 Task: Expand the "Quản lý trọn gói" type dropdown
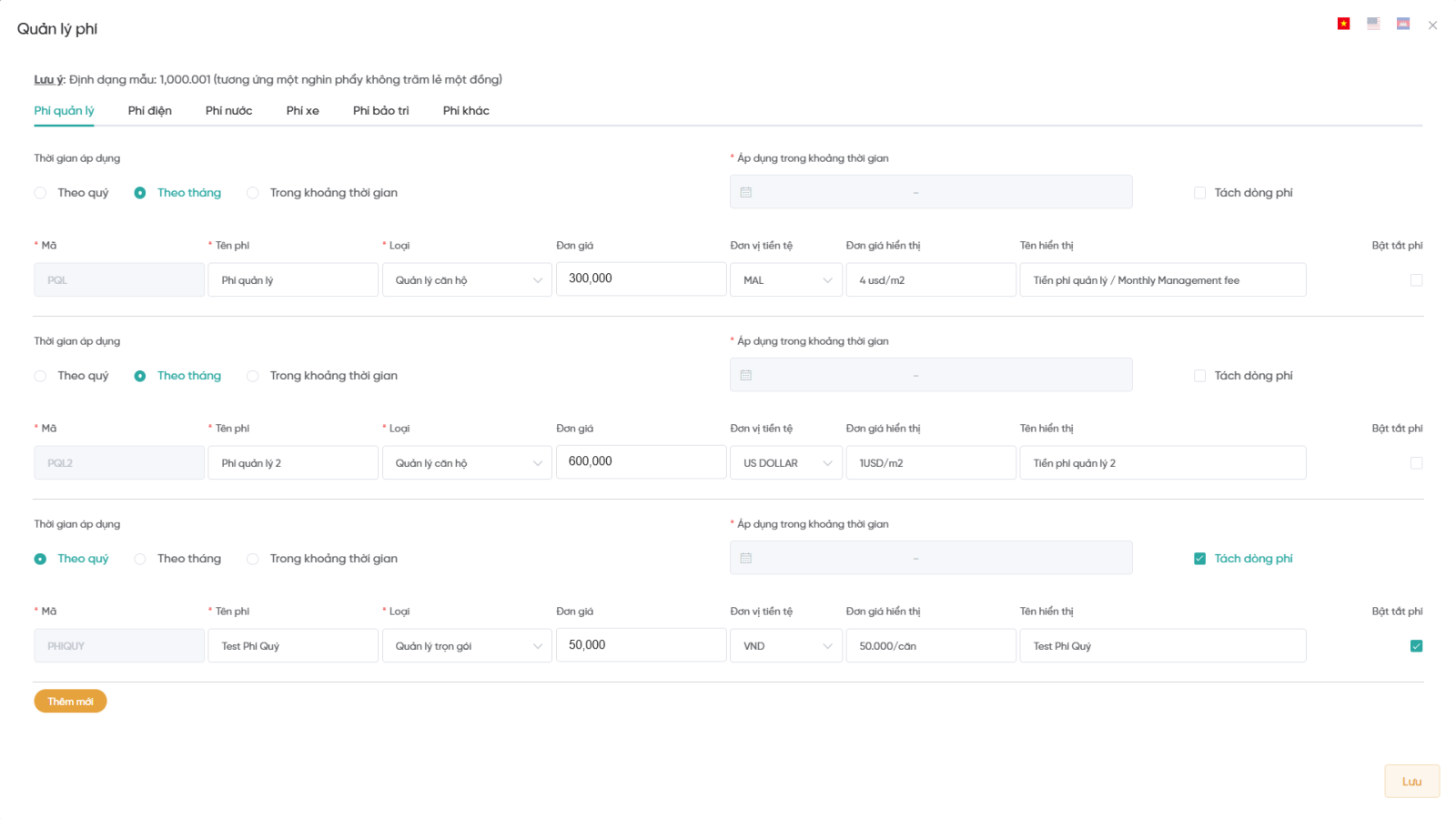coord(467,646)
